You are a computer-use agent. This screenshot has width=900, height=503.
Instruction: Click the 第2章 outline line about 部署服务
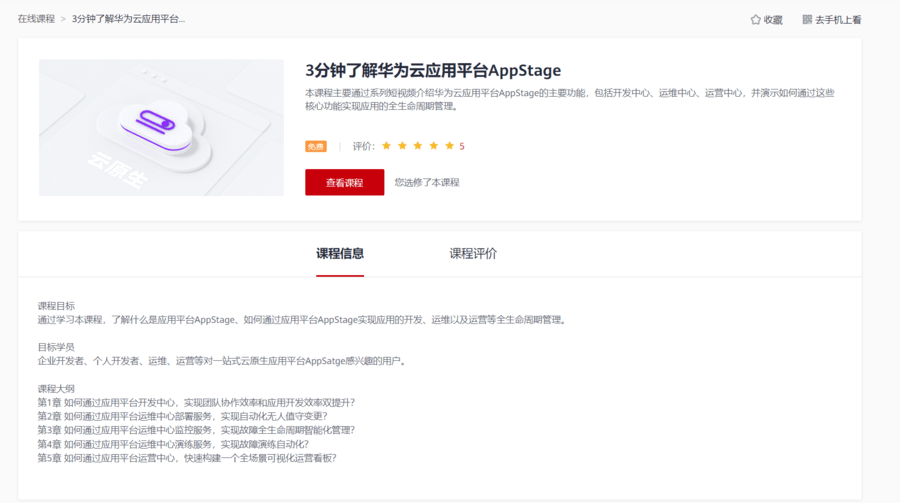(x=183, y=416)
